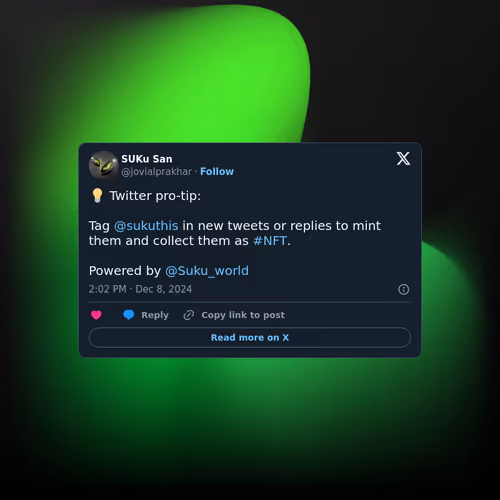Viewport: 500px width, 500px height.
Task: Click the Powered by text line
Action: point(169,271)
